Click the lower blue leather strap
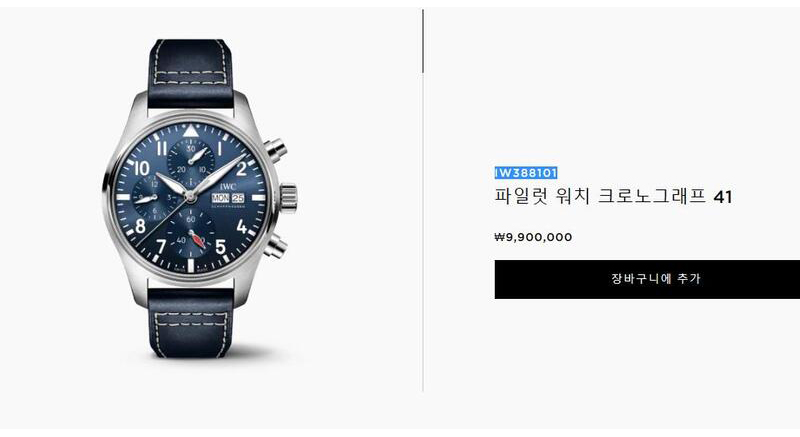 pyautogui.click(x=190, y=322)
